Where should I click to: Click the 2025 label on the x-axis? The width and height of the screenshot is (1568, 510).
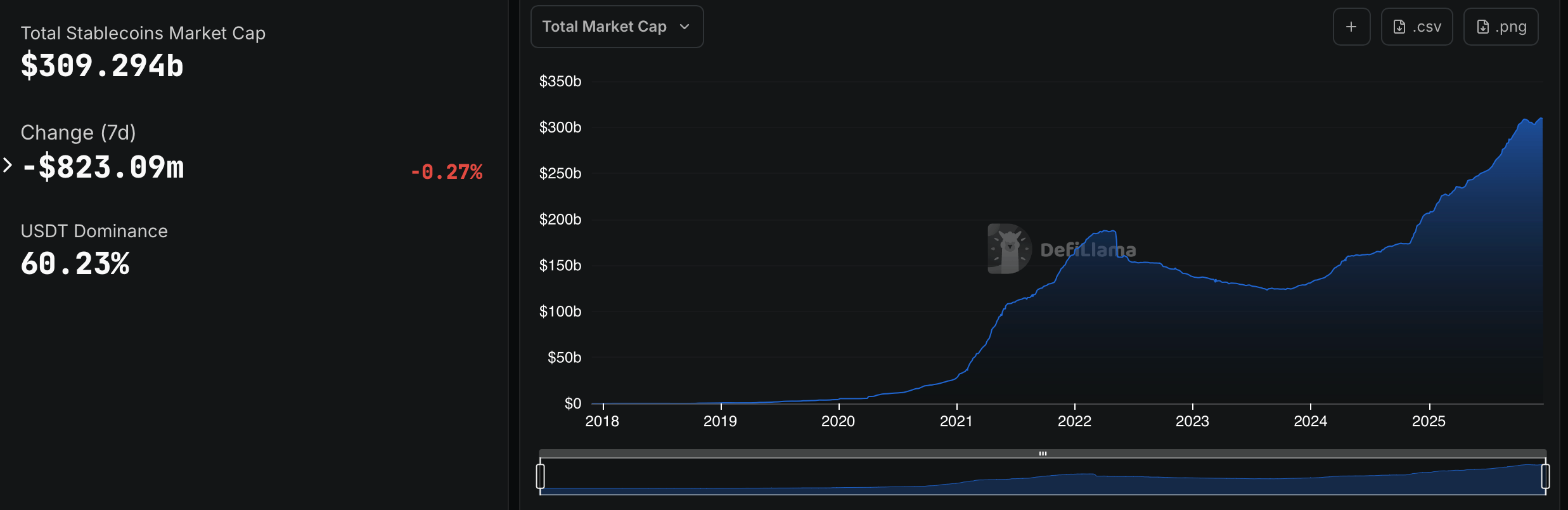1429,421
